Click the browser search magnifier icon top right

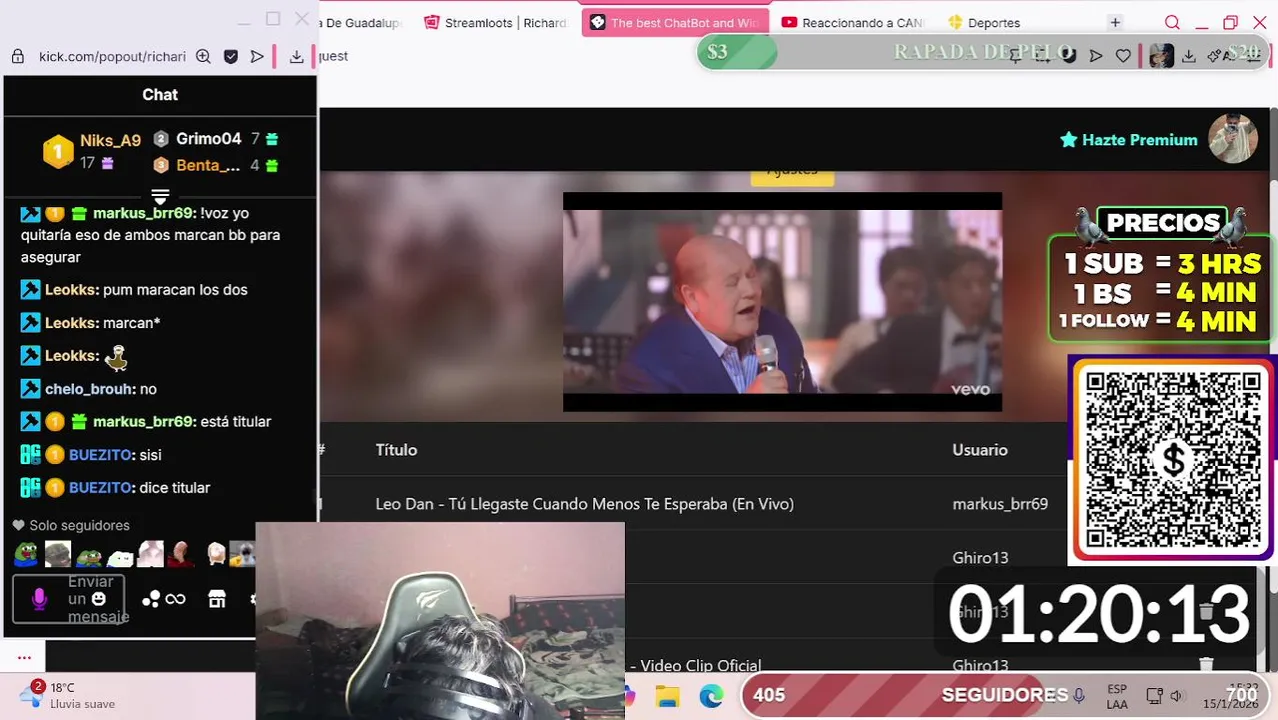1172,23
